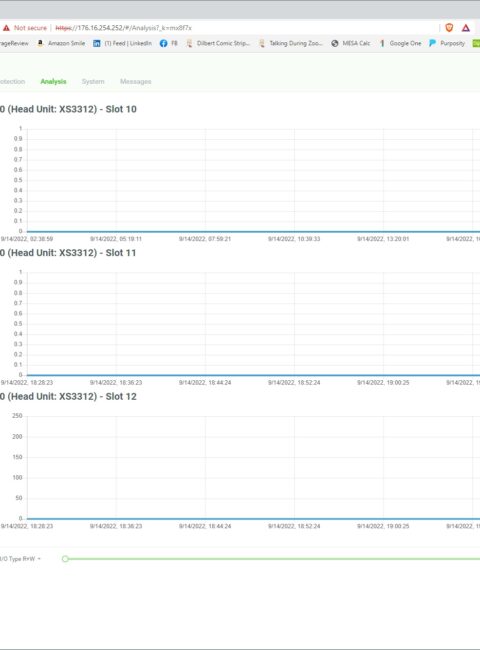480x650 pixels.
Task: Click the Slot 12 chart heading
Action: [x=68, y=397]
